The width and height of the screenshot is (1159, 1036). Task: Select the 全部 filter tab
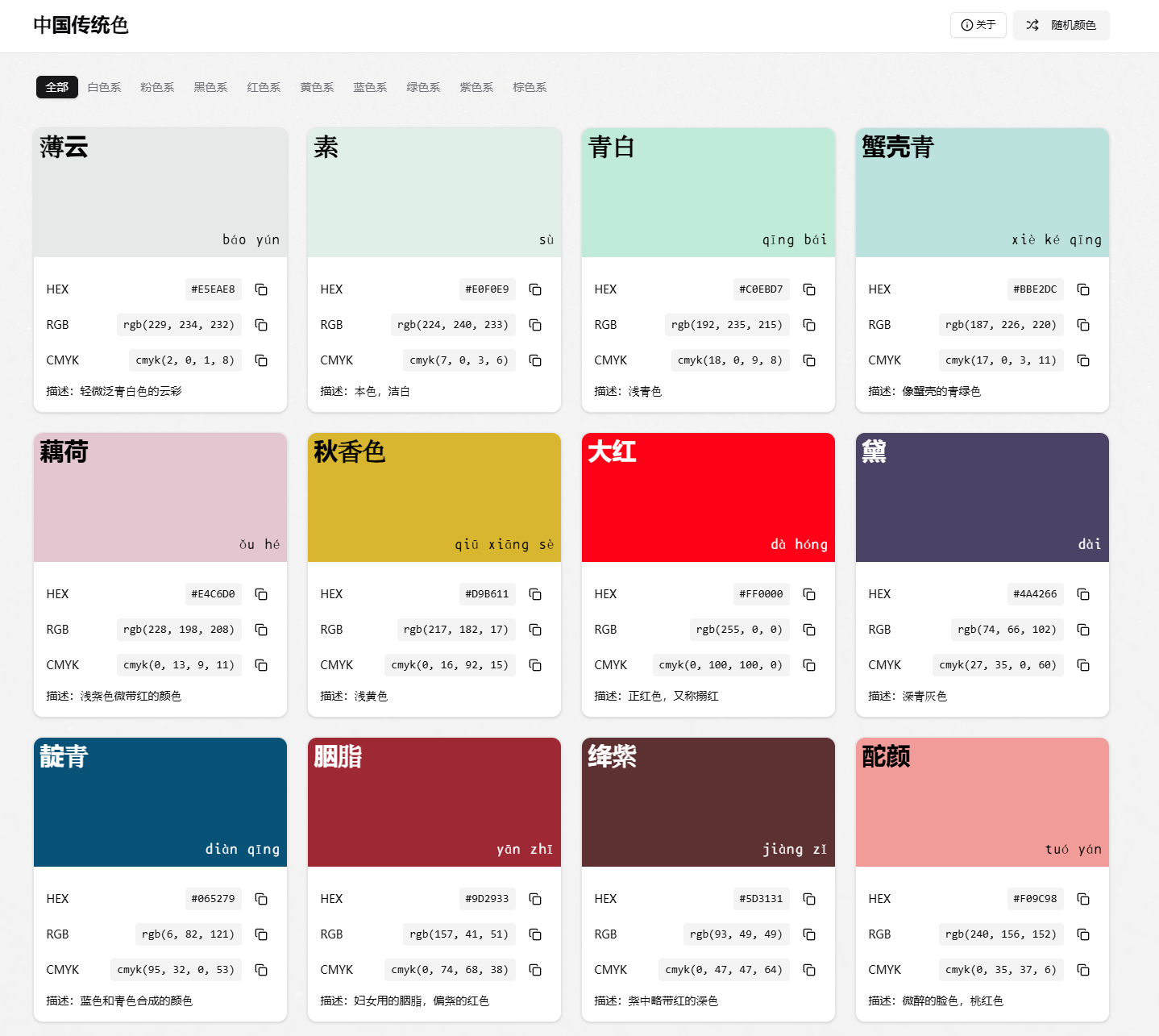[x=57, y=87]
